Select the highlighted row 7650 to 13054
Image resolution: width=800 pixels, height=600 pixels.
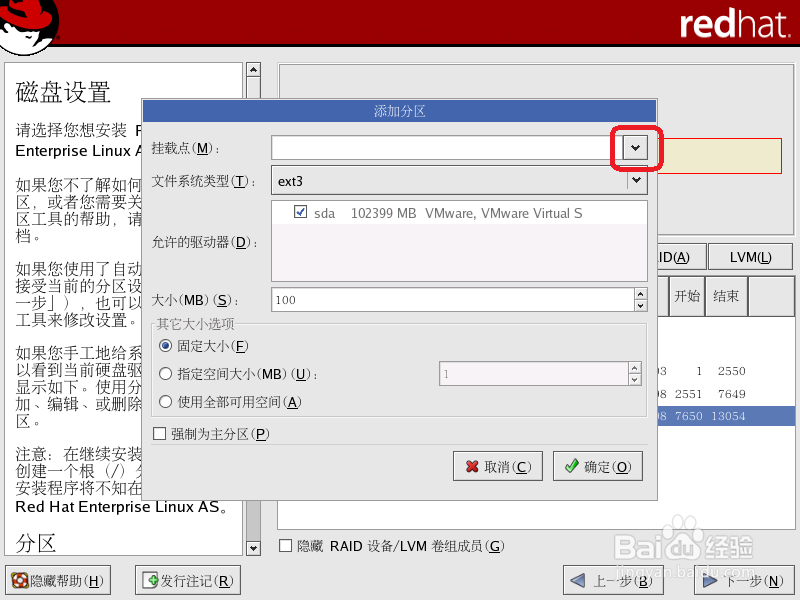(726, 416)
